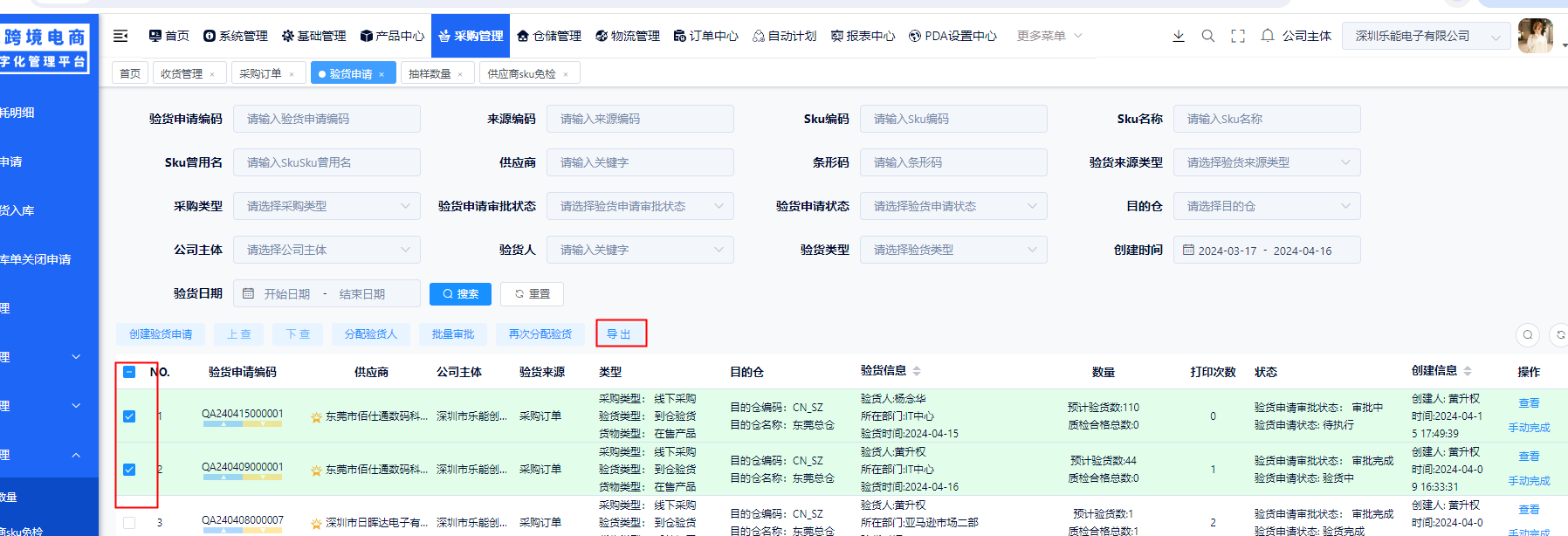Expand the 验货来源类型 dropdown
This screenshot has height=536, width=1568.
point(1266,162)
